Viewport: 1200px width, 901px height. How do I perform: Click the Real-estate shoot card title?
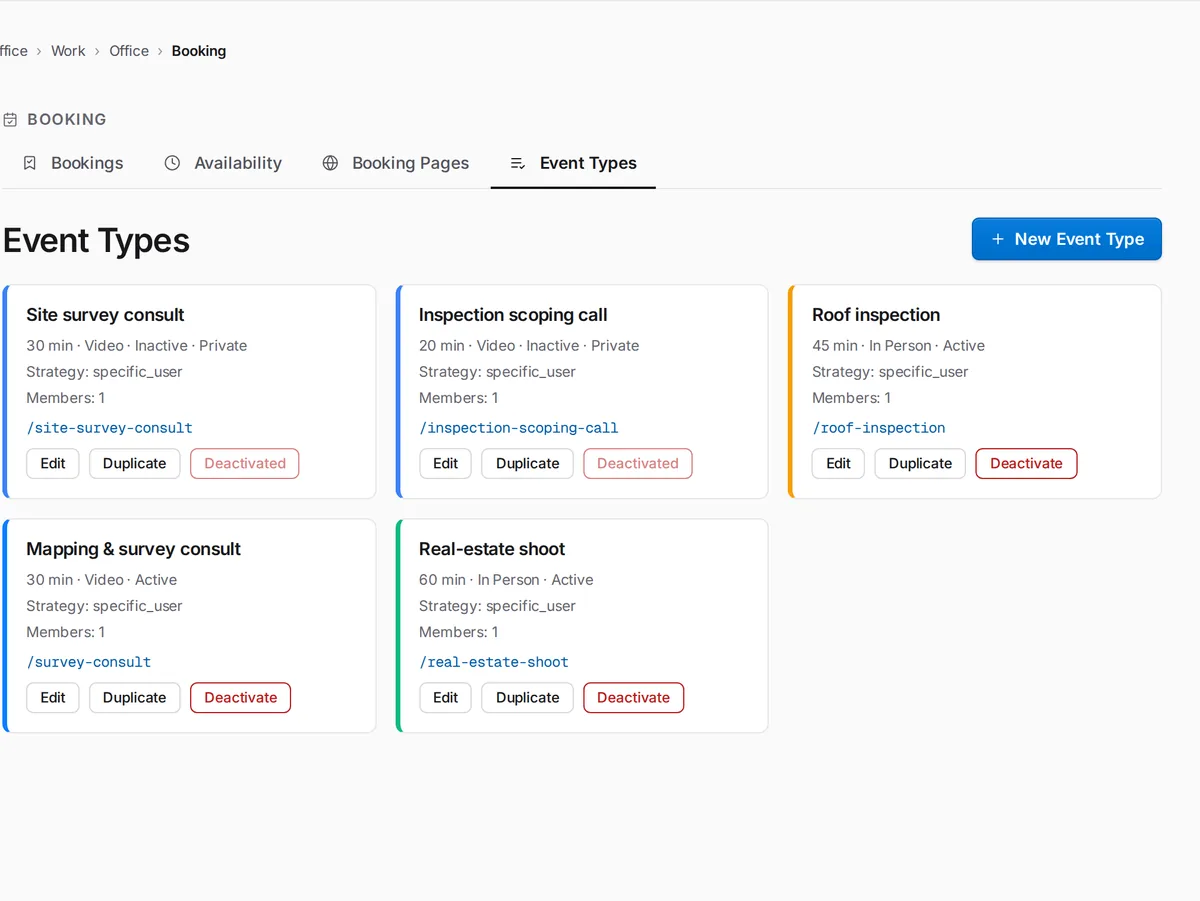(492, 549)
